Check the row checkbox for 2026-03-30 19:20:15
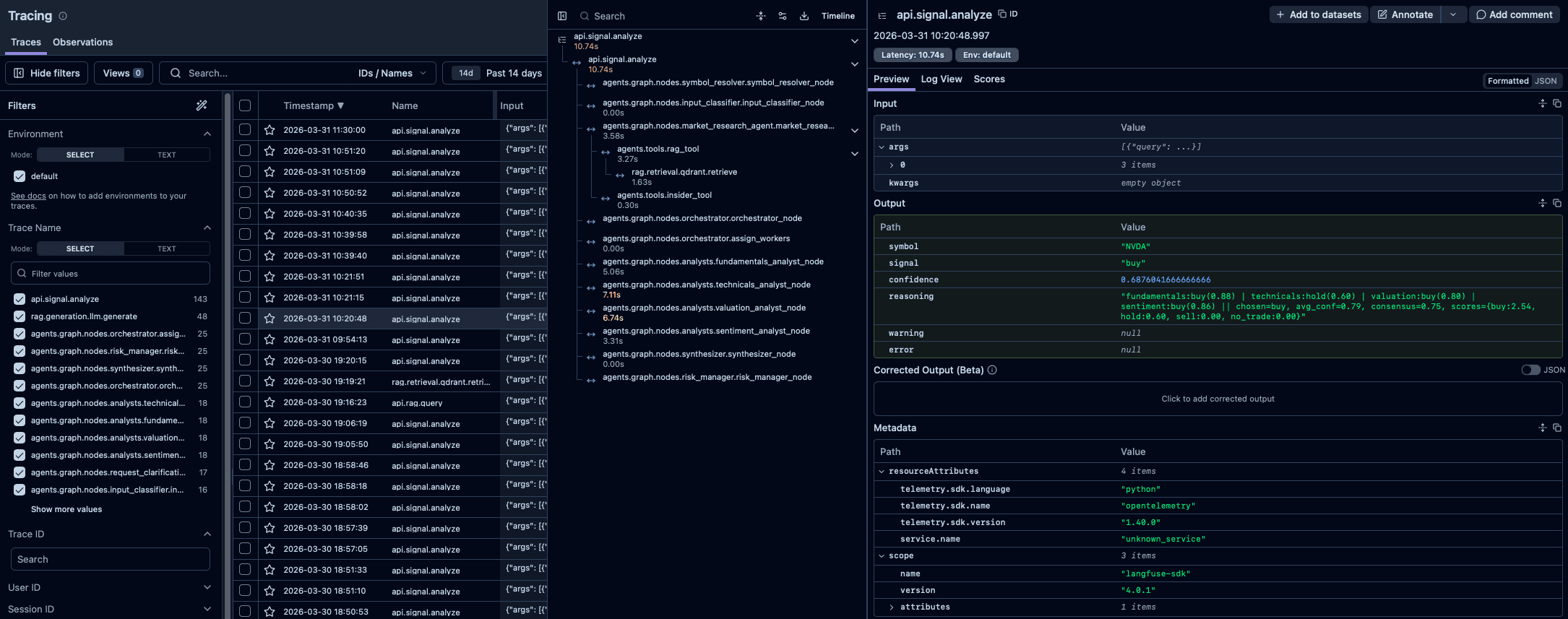Viewport: 1568px width, 619px height. [x=245, y=360]
